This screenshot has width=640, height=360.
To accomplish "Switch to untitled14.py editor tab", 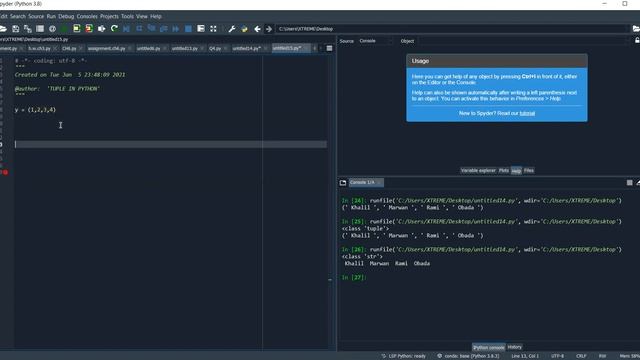I will point(246,48).
